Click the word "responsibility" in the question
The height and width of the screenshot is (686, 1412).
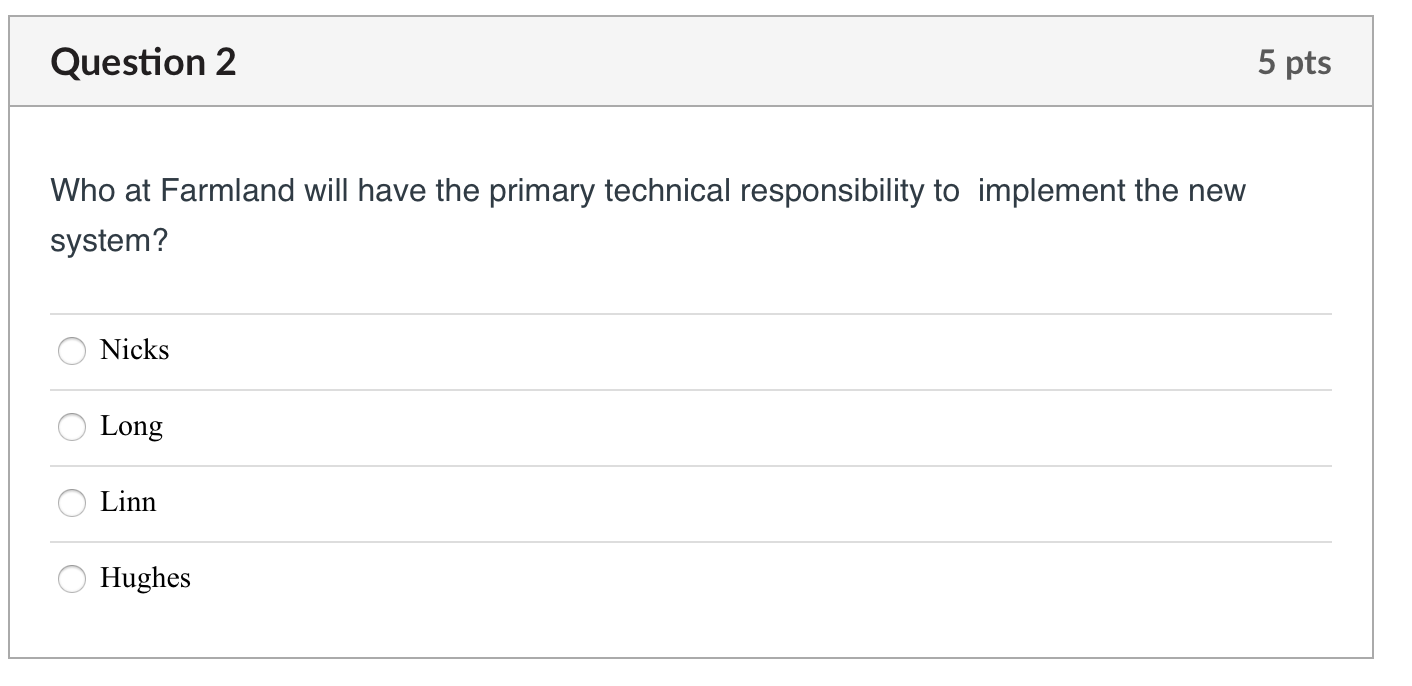coord(842,191)
